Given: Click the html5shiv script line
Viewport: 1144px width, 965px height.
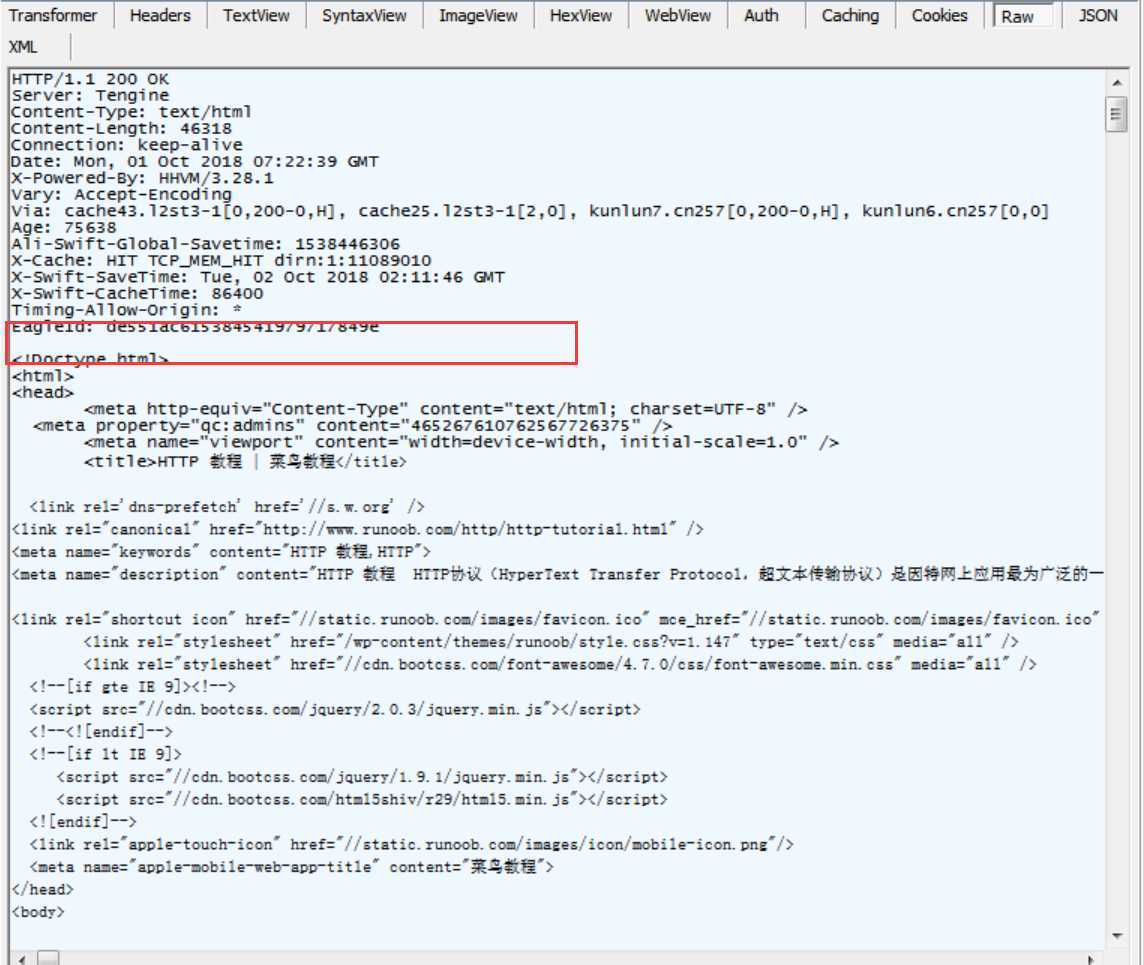Looking at the screenshot, I should [x=362, y=799].
